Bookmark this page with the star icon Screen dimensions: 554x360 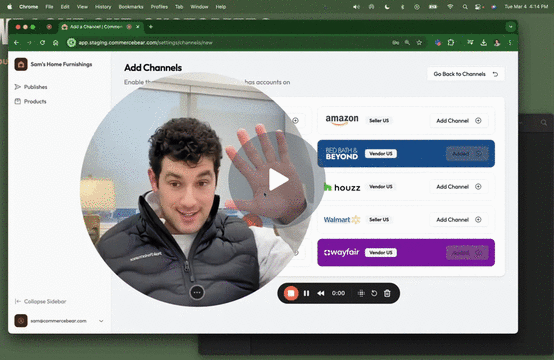419,43
